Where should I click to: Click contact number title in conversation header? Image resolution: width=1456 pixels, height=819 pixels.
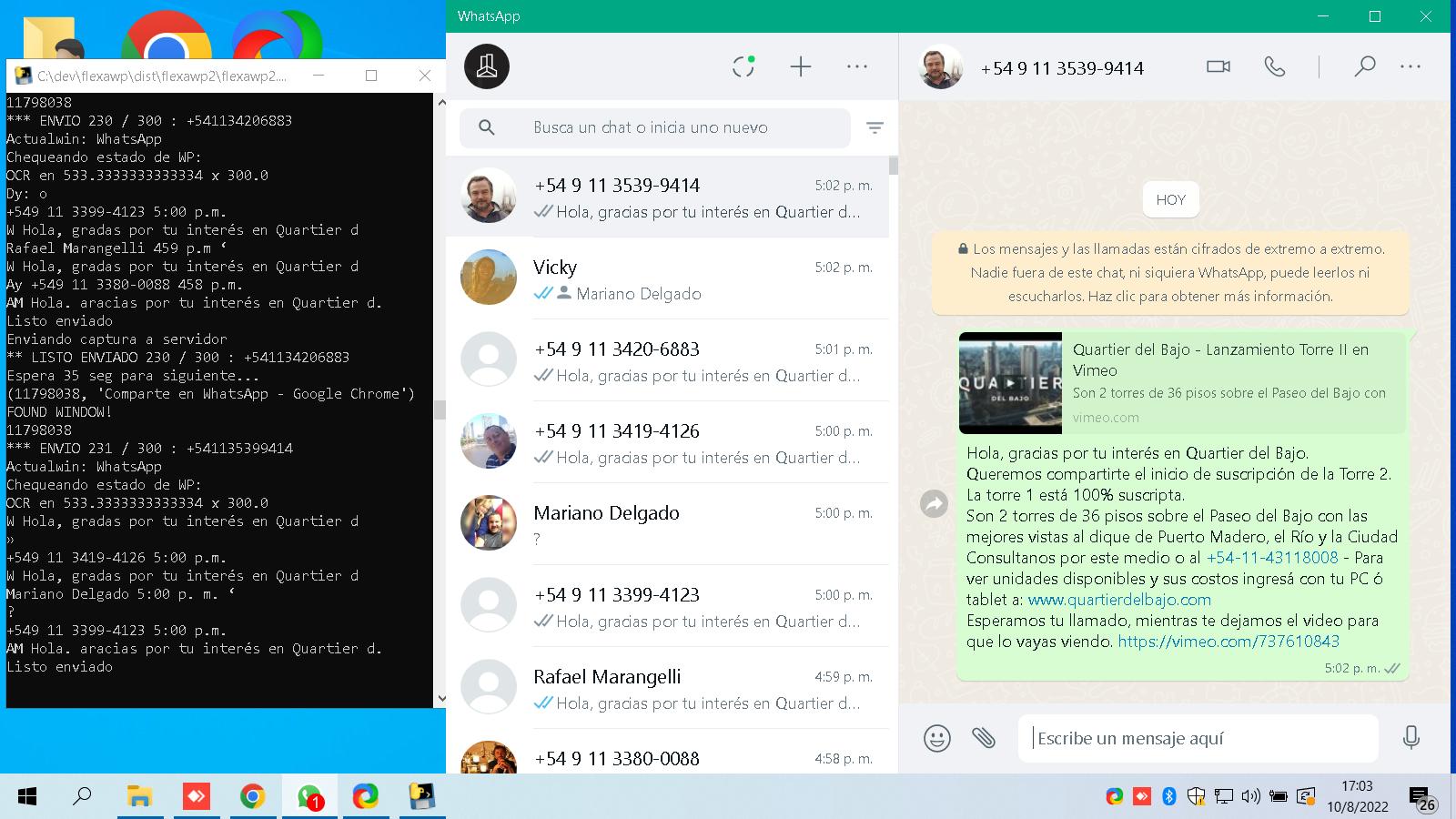click(x=1062, y=68)
